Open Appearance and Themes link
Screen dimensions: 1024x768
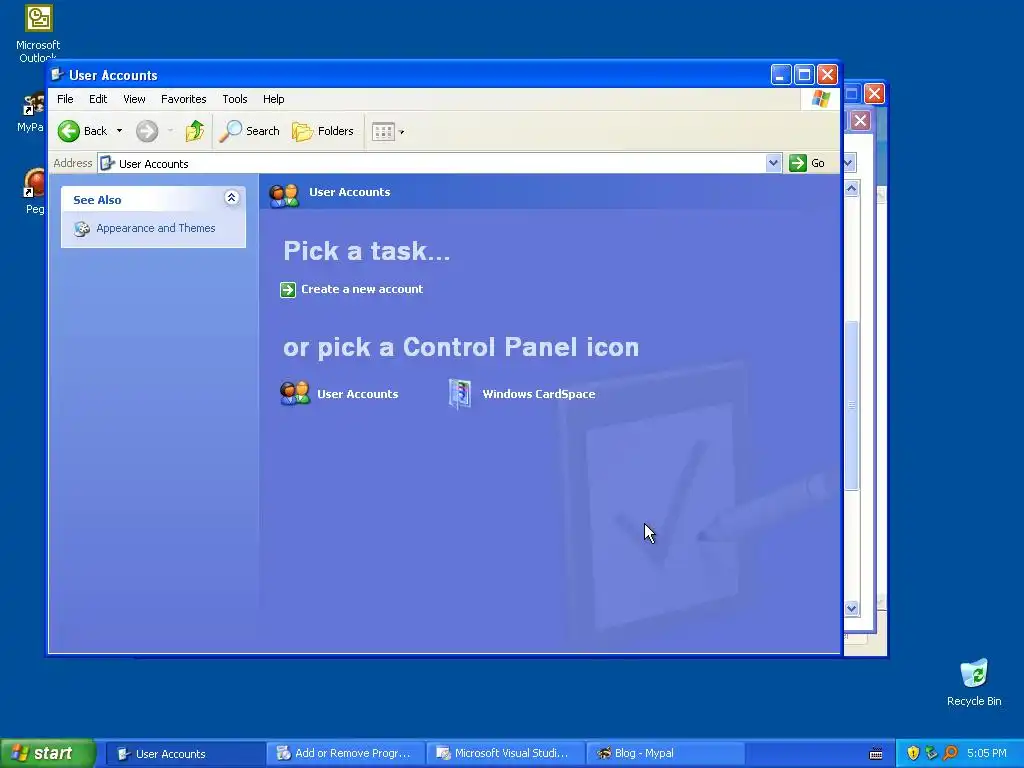coord(155,228)
